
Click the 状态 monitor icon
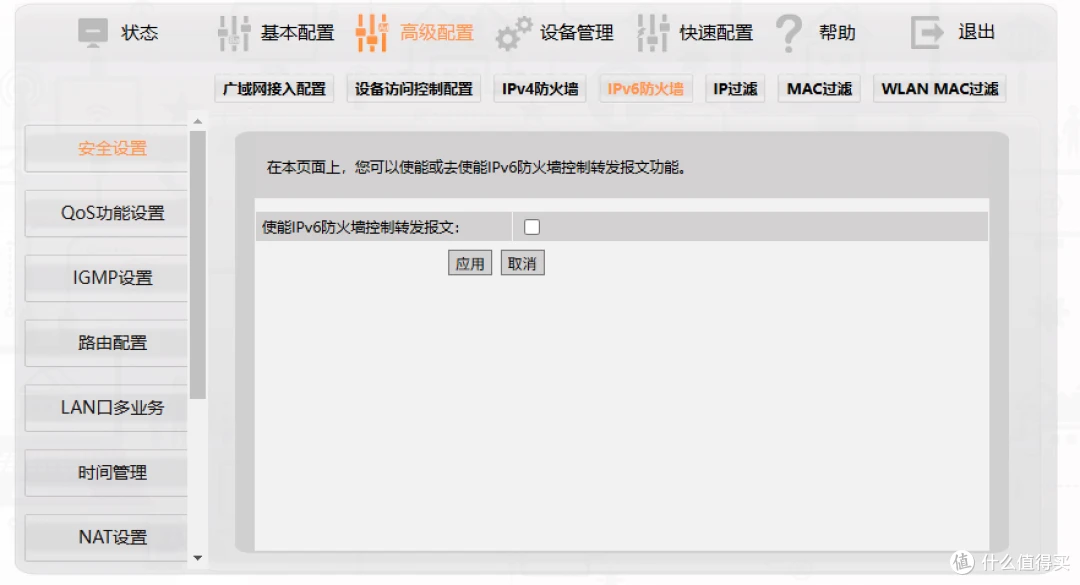coord(93,32)
